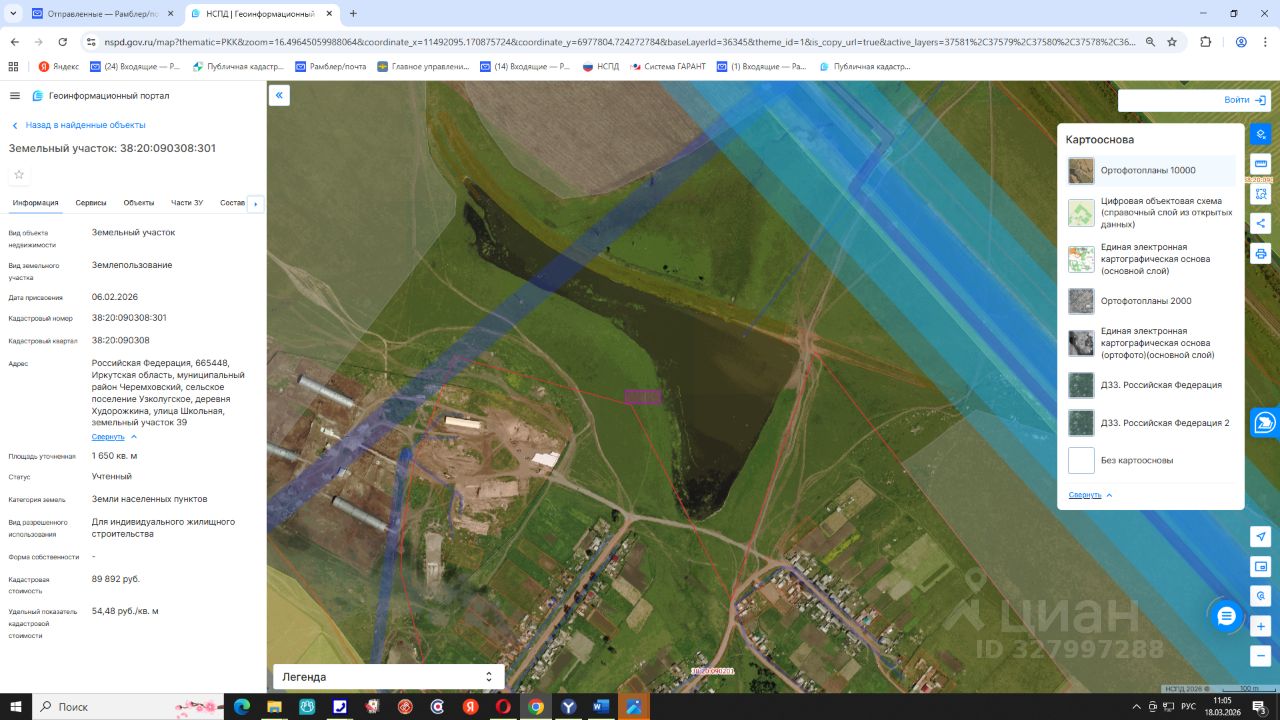Share the current map view
Screen dimensions: 1280x720
point(1261,224)
